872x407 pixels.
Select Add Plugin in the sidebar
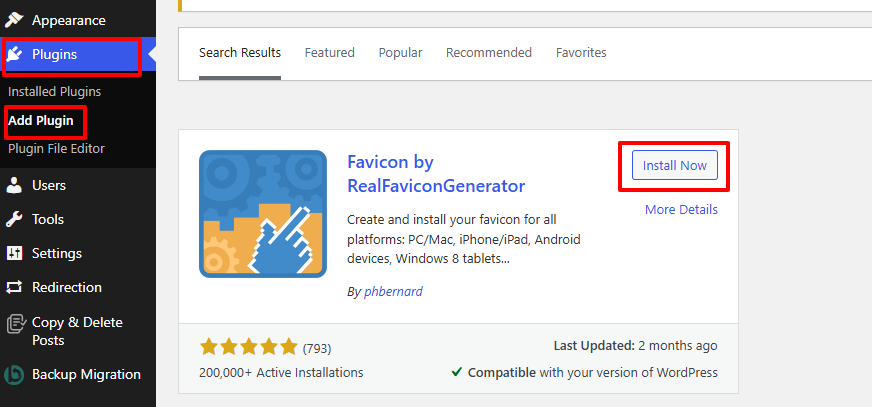(x=41, y=120)
